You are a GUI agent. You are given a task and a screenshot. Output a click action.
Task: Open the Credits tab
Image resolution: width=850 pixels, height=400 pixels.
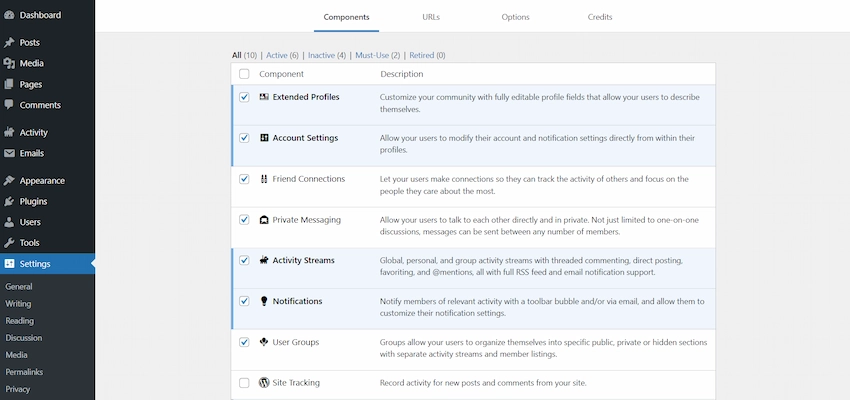(x=599, y=17)
